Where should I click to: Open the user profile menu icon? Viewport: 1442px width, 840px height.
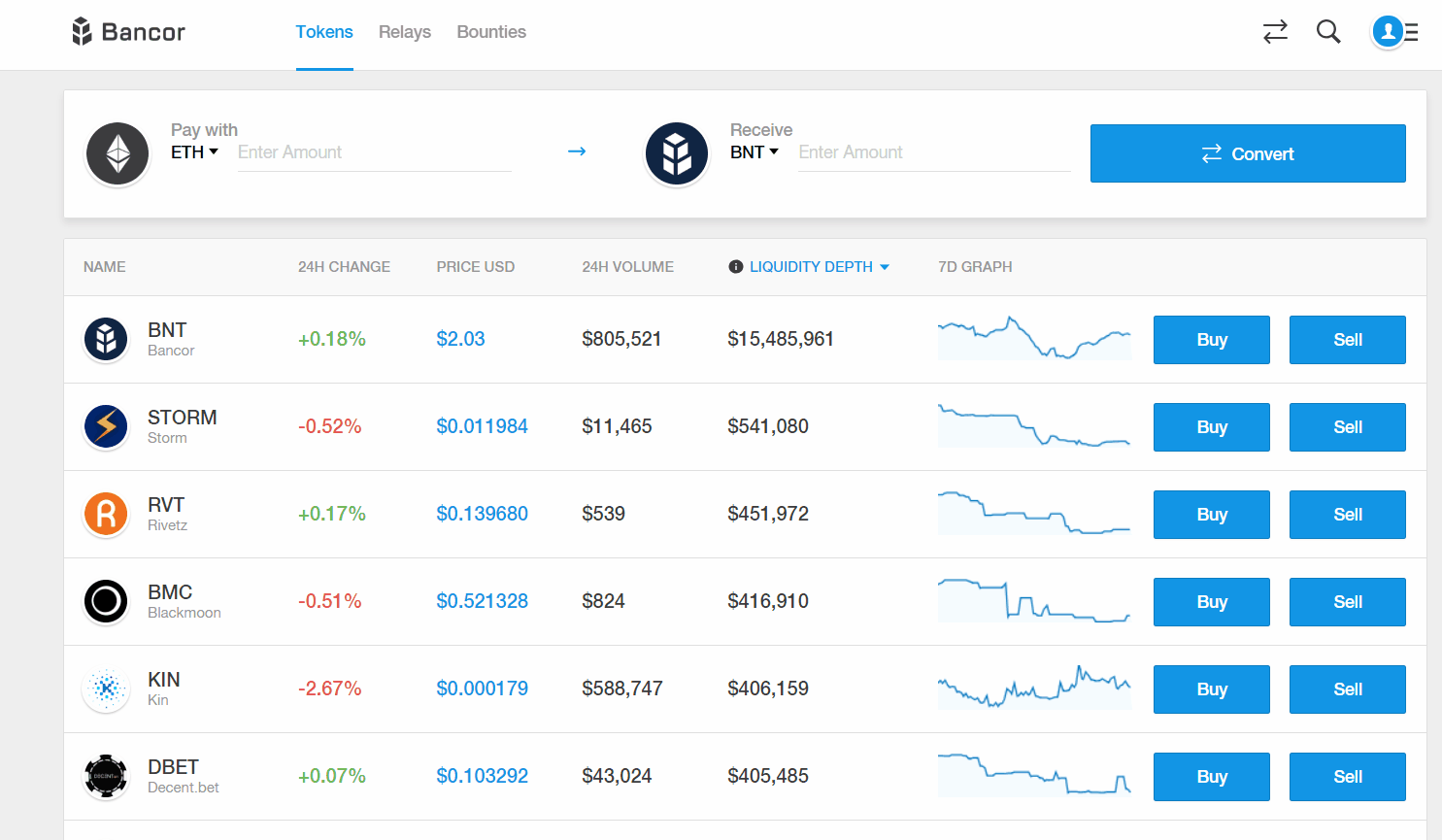click(x=1395, y=32)
